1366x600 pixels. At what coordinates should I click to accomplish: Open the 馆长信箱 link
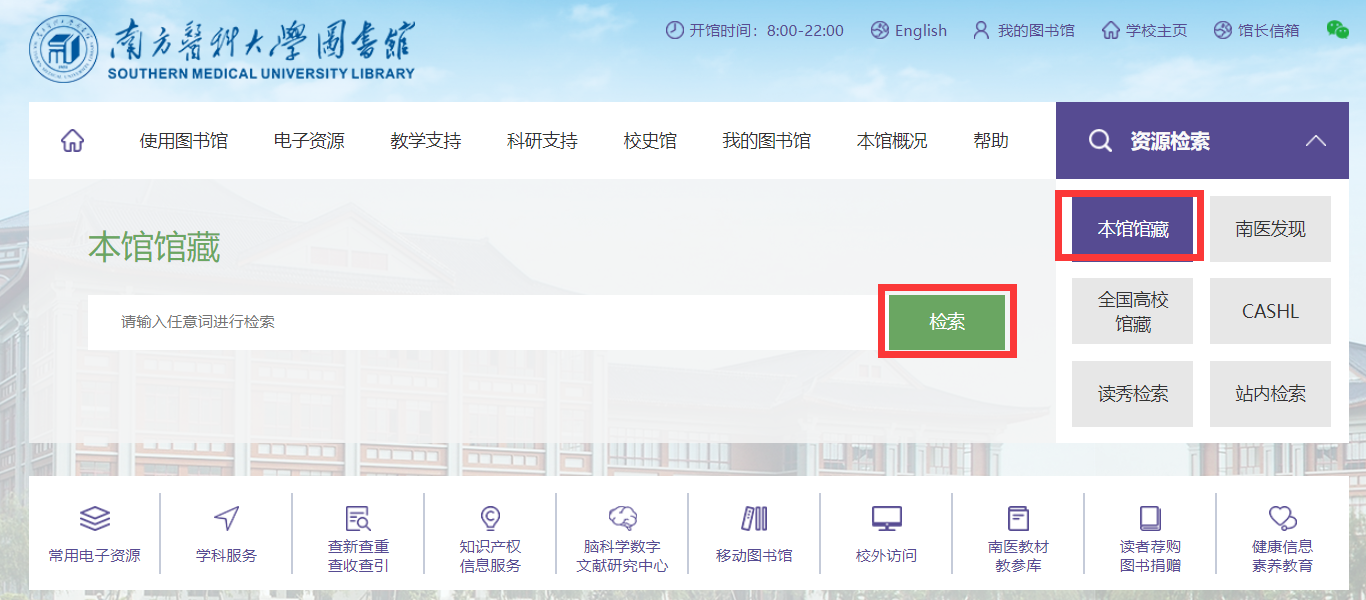click(1269, 30)
